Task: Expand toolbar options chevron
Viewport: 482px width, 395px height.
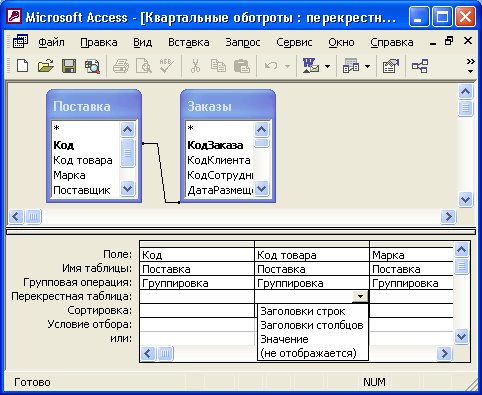Action: tap(470, 66)
